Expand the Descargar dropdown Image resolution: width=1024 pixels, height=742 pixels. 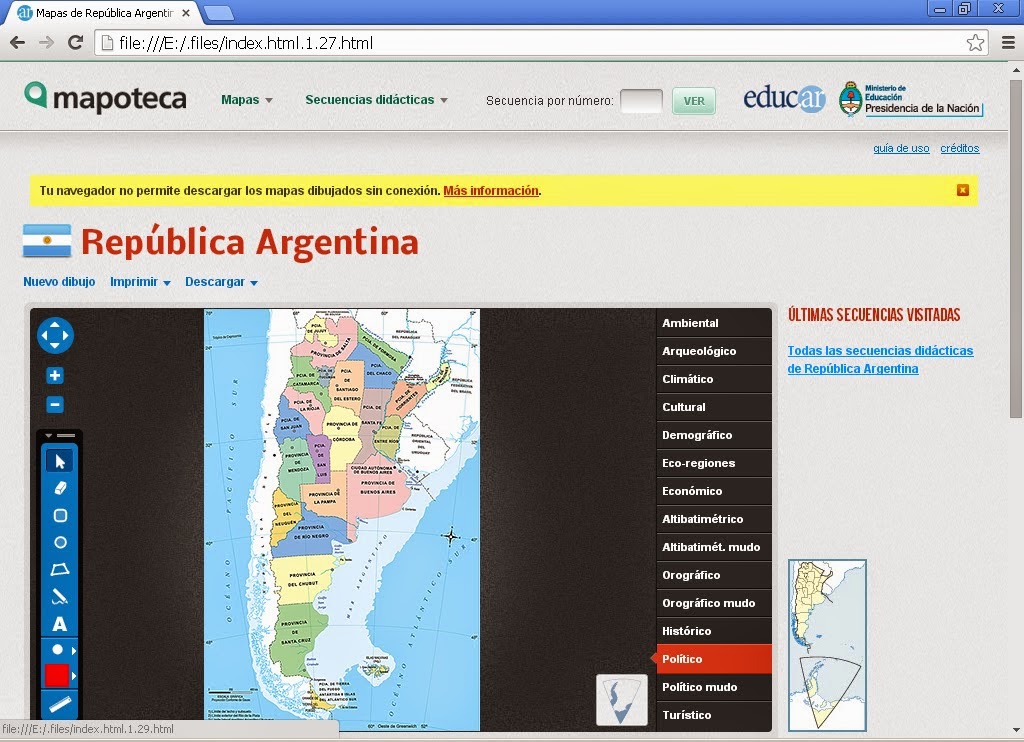tap(221, 282)
